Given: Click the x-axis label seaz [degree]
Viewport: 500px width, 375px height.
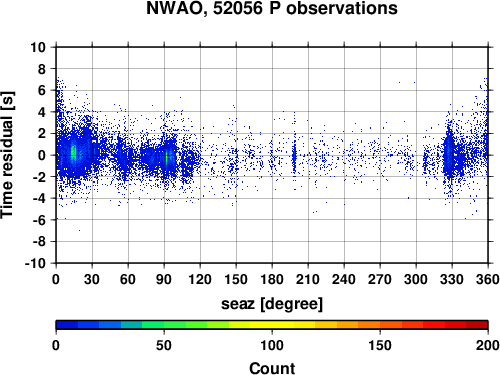Looking at the screenshot, I should pyautogui.click(x=272, y=304).
